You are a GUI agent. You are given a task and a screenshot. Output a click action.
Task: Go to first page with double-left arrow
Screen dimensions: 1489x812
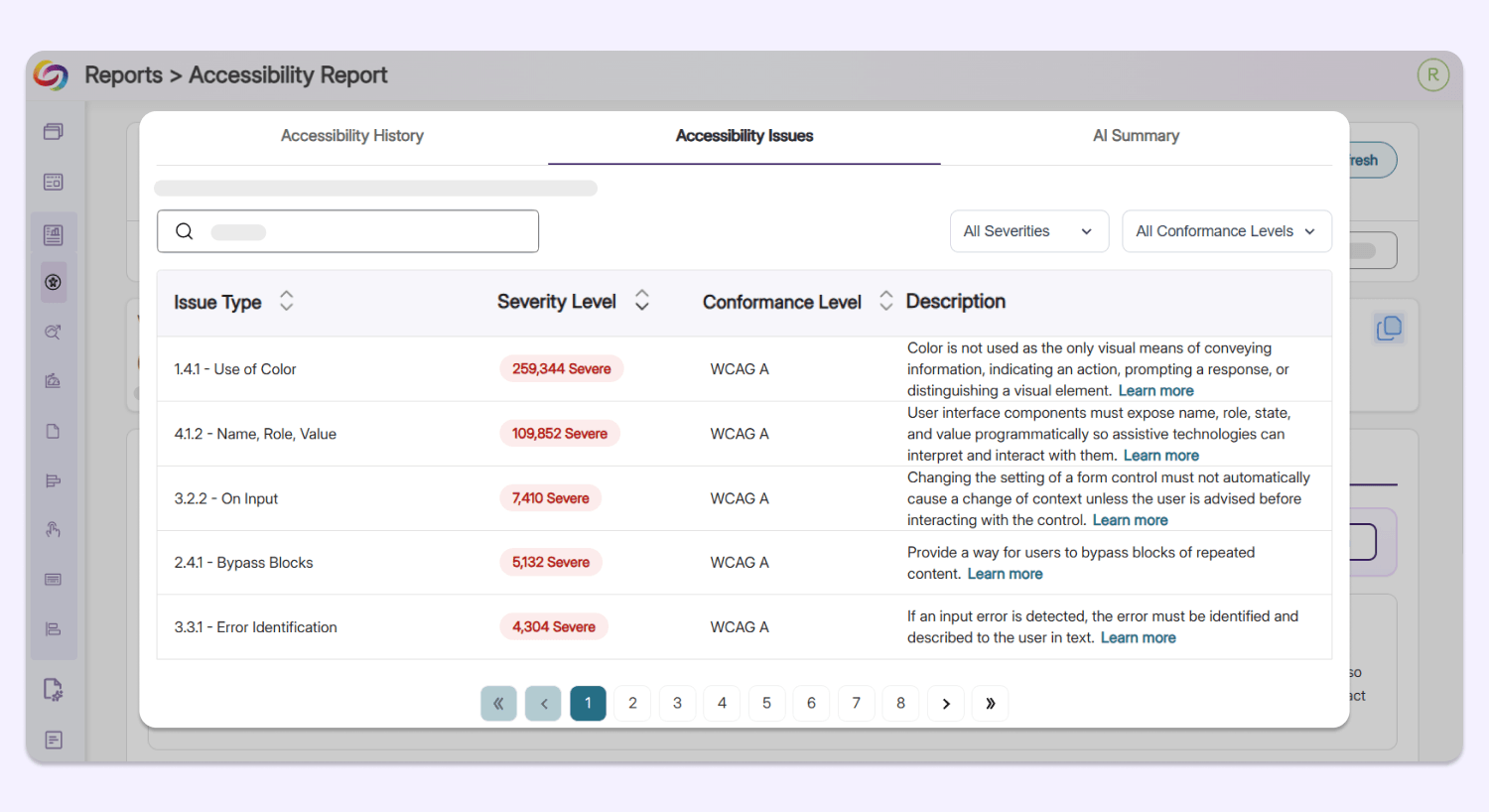coord(498,703)
